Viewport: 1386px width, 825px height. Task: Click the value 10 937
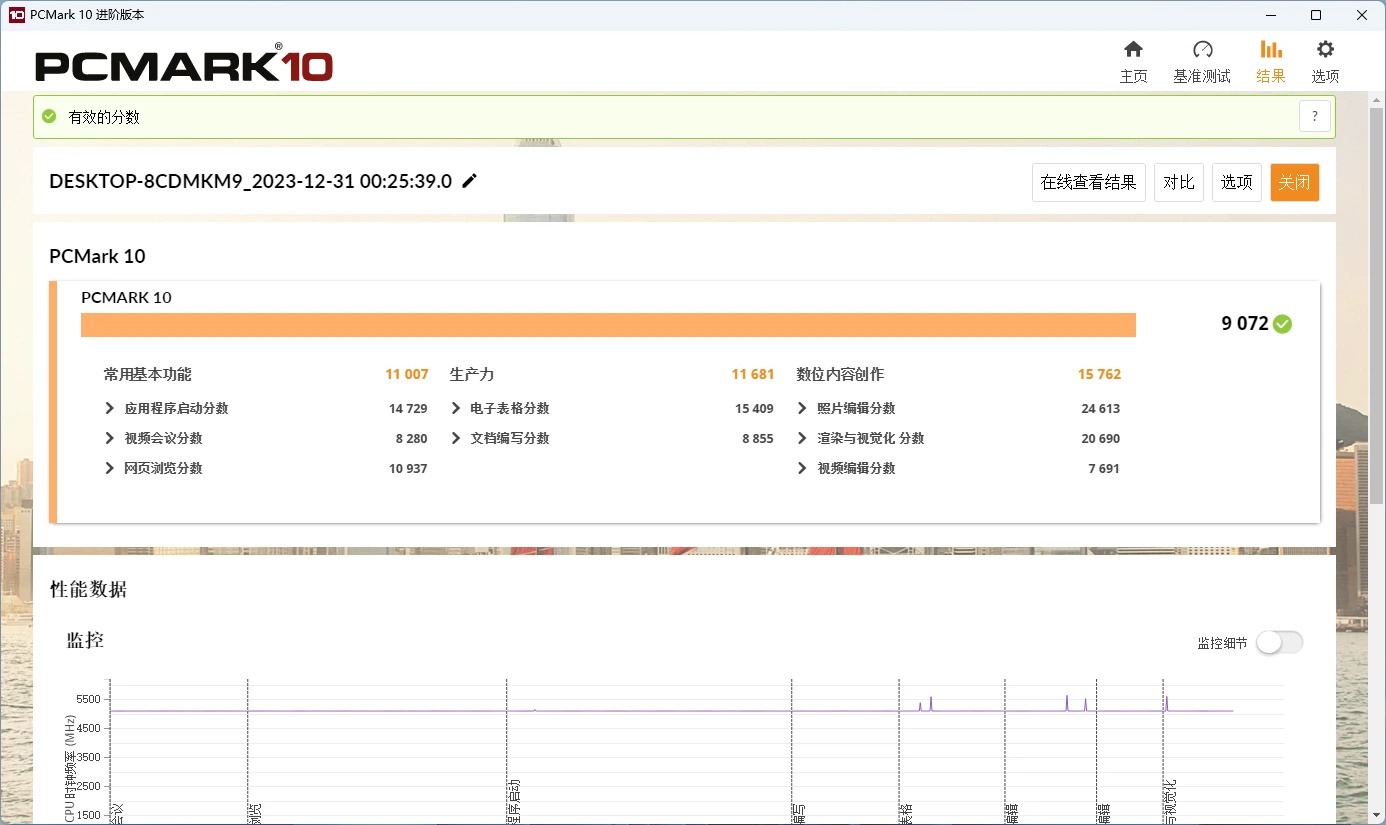point(408,468)
